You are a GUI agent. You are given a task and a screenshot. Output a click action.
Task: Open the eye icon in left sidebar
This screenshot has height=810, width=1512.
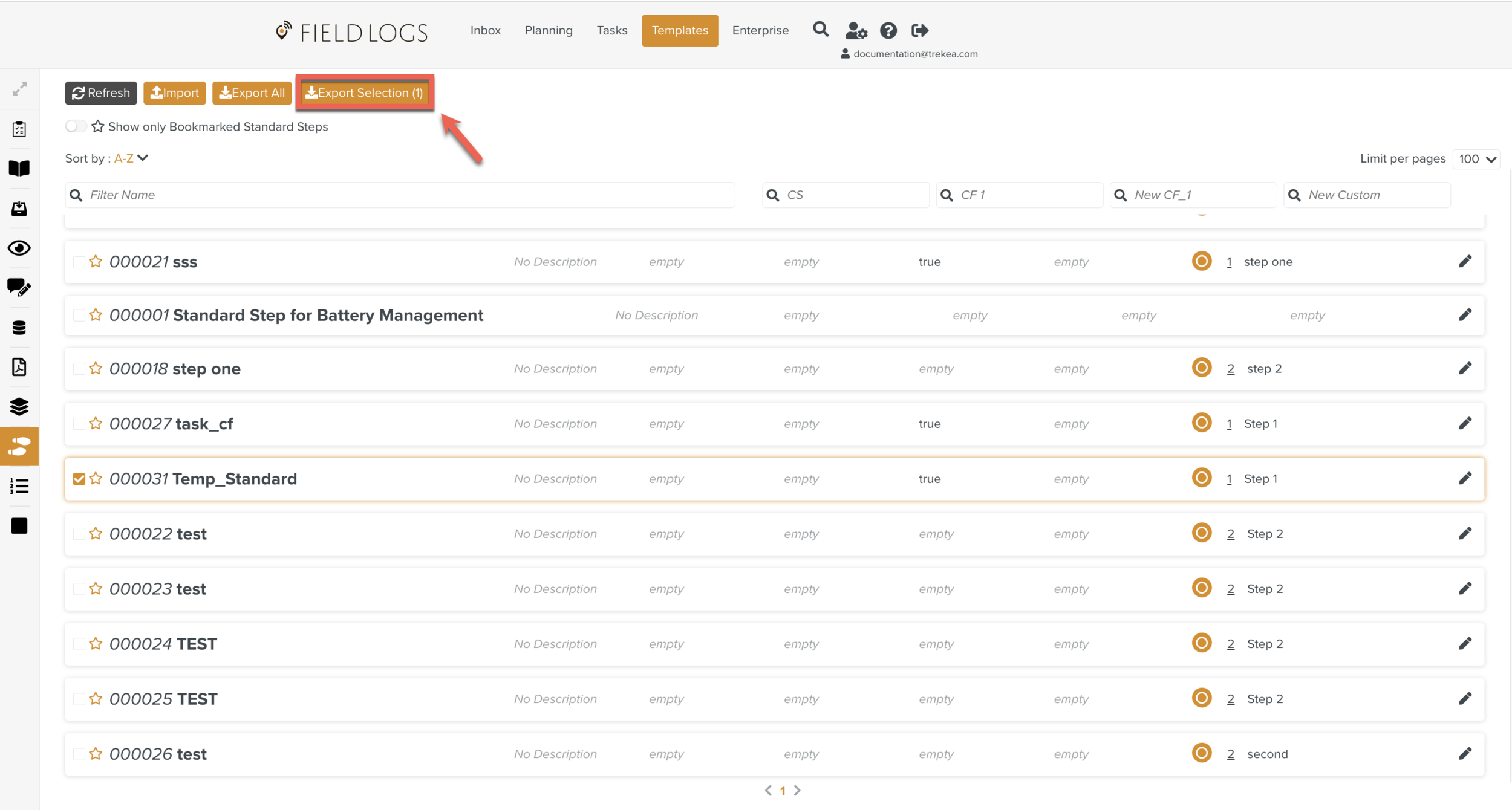pos(19,248)
